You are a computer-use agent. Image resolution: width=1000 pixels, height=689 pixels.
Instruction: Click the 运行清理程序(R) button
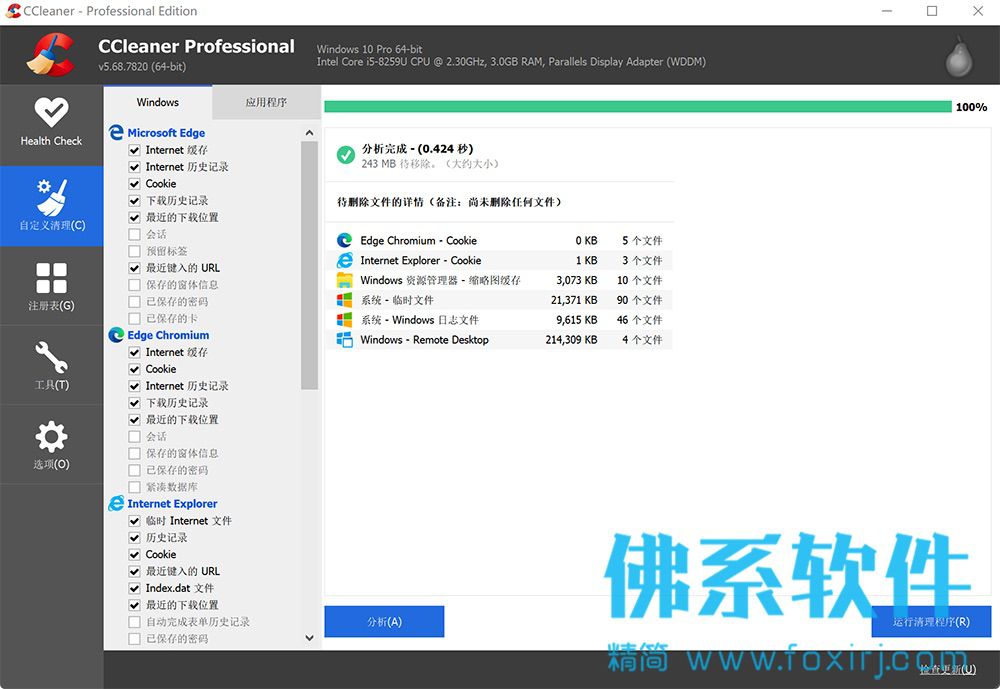(931, 621)
